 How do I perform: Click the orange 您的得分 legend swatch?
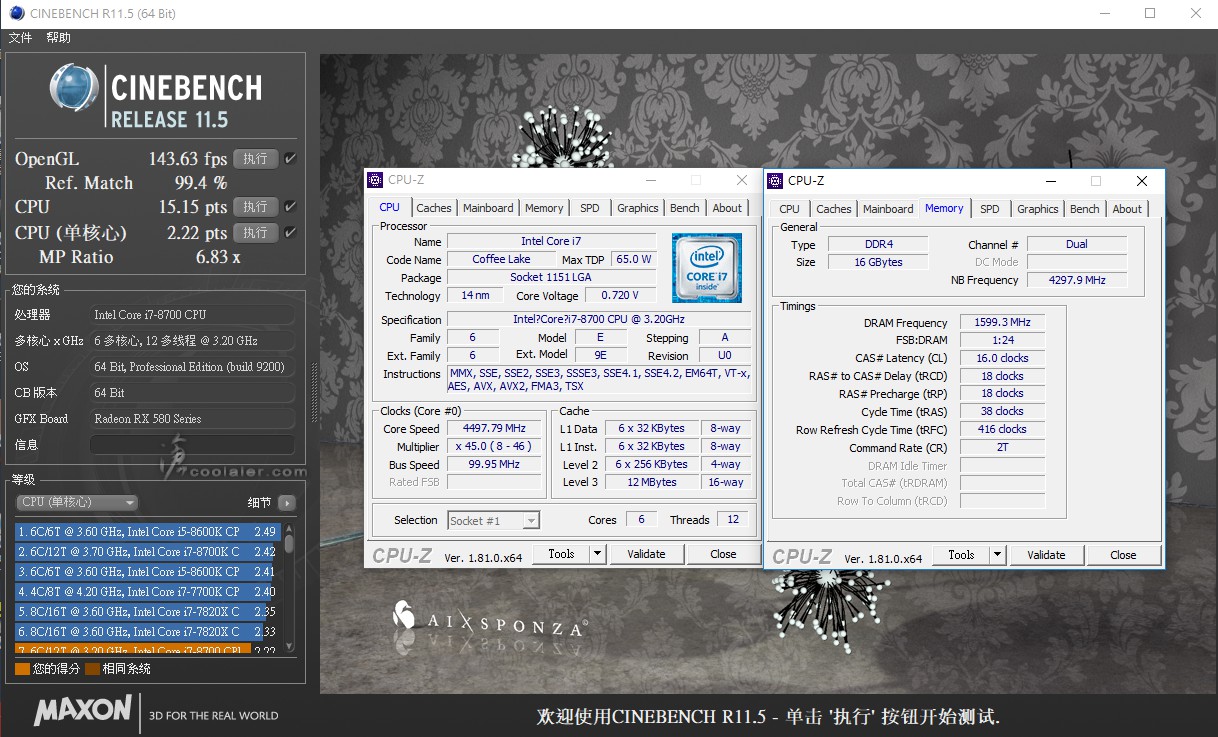pos(22,669)
